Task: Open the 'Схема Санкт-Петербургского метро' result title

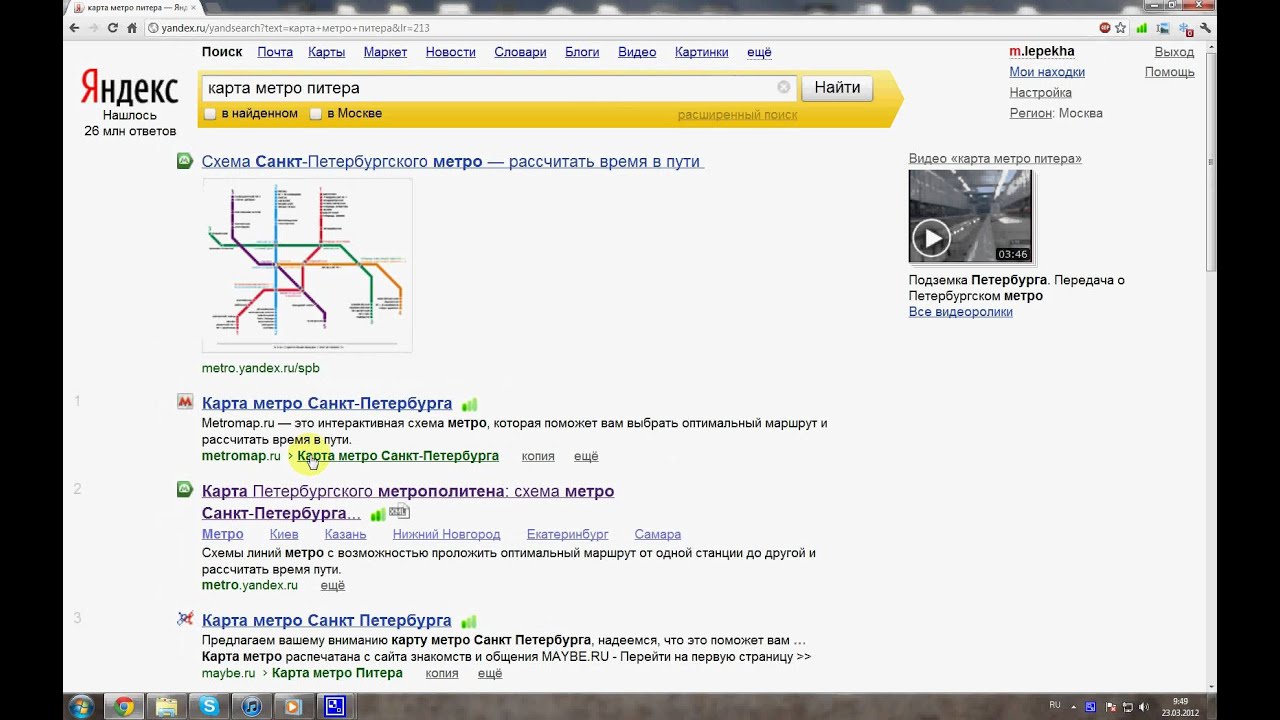Action: pyautogui.click(x=452, y=161)
